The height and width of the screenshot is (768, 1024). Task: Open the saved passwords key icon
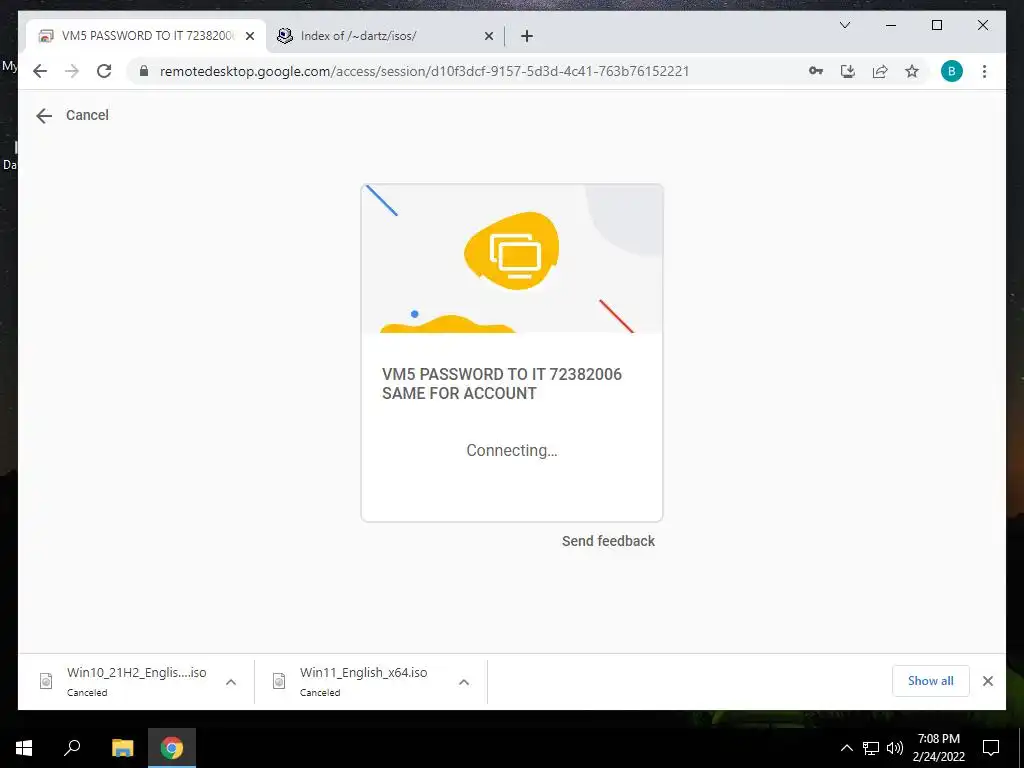pos(816,71)
